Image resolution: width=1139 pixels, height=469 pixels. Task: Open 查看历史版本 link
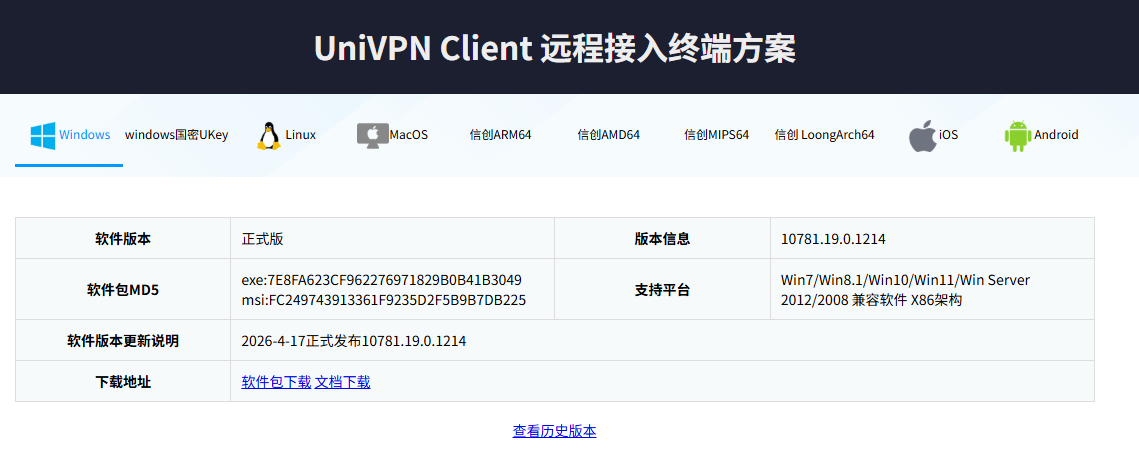pyautogui.click(x=554, y=431)
